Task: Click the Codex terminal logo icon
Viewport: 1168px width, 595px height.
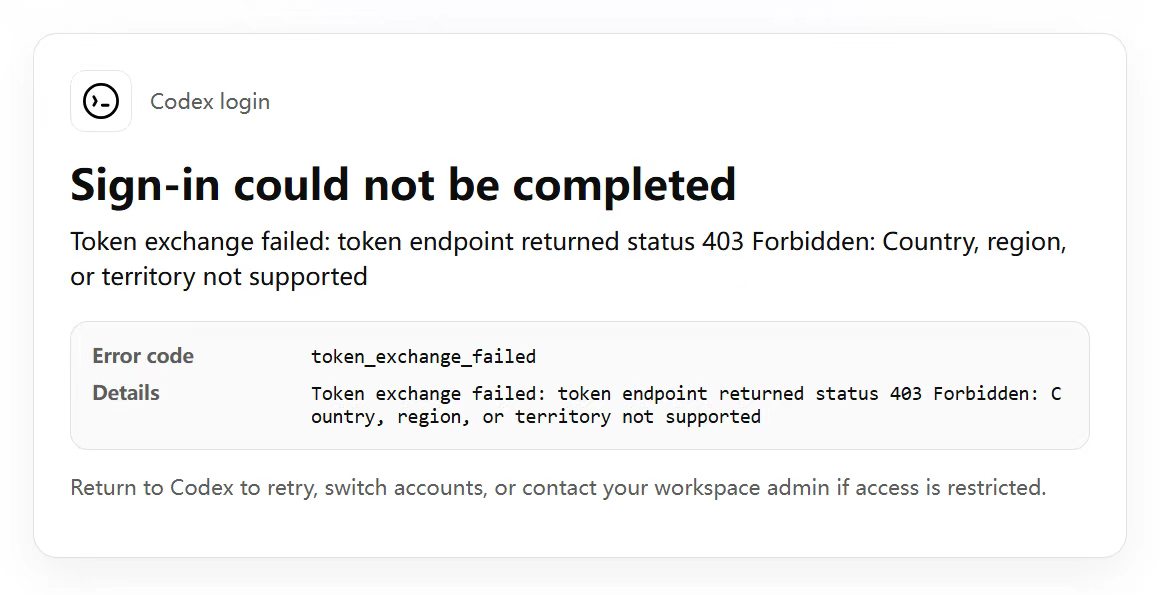Action: tap(101, 101)
